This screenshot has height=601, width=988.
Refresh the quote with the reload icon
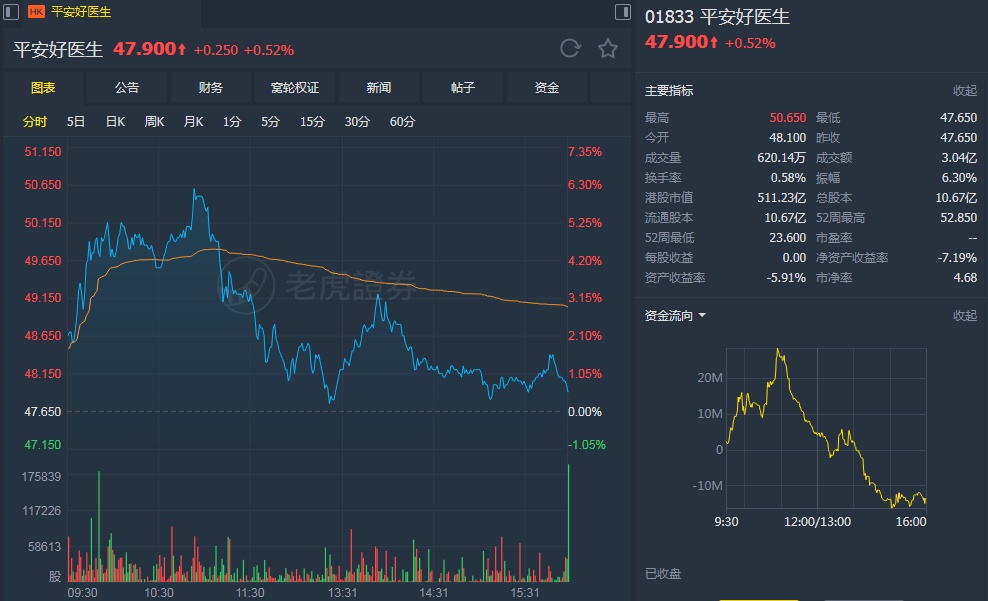click(x=570, y=49)
